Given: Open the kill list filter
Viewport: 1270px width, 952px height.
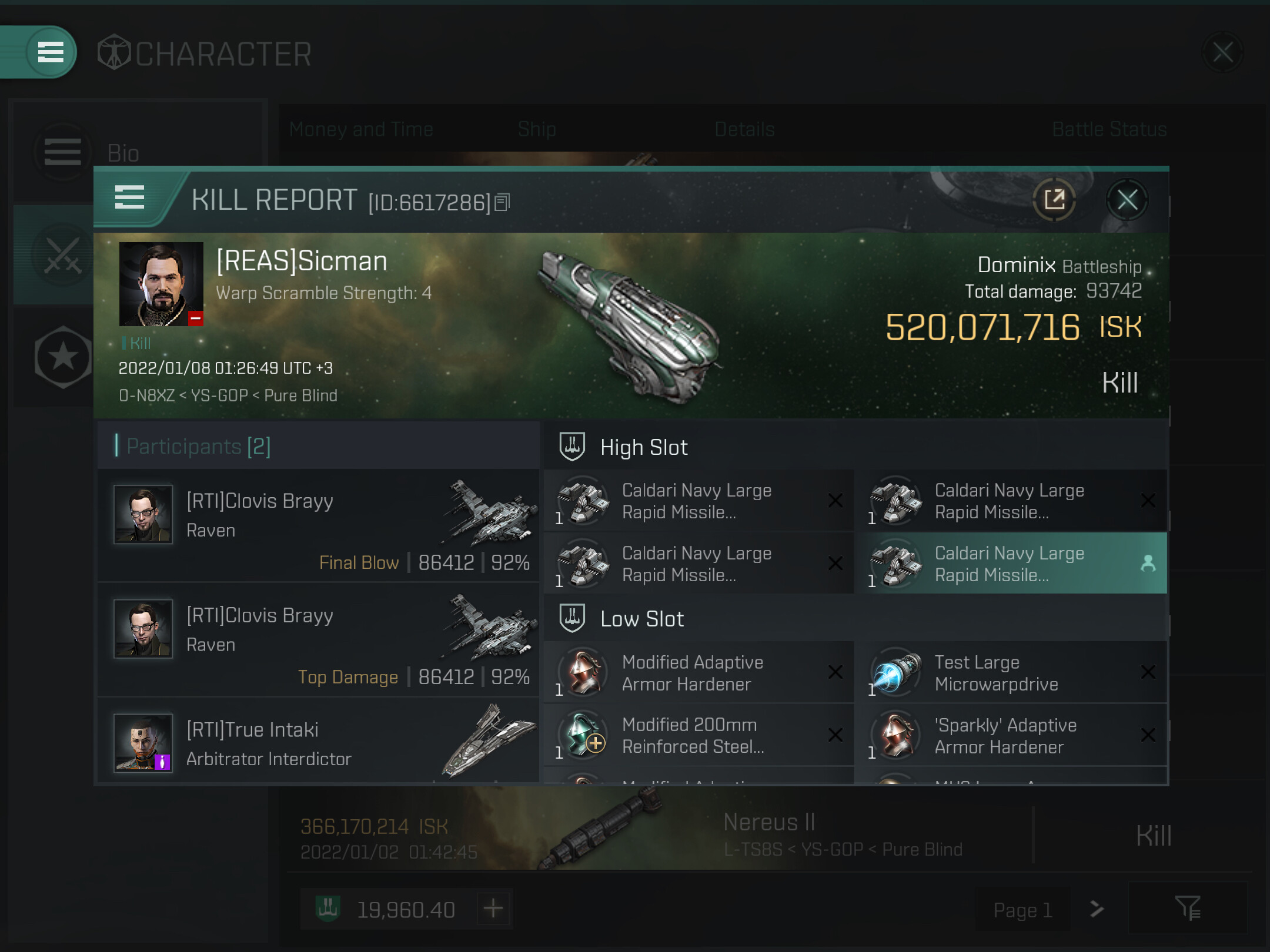Looking at the screenshot, I should (x=1188, y=909).
